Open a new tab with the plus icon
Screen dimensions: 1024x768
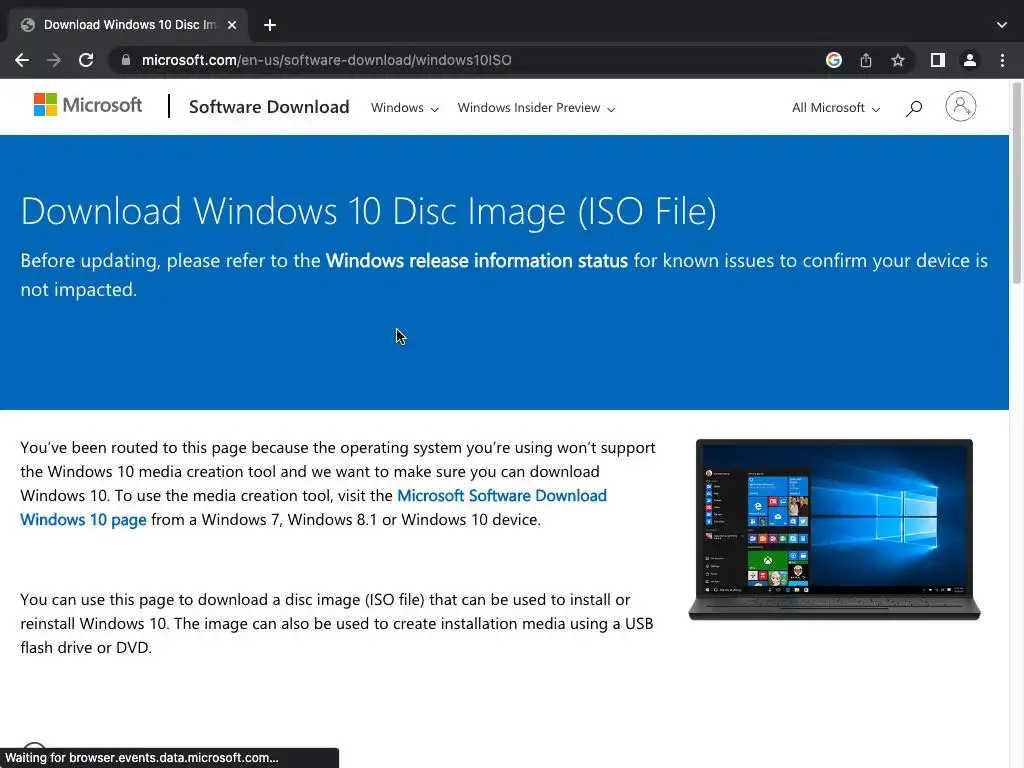coord(270,25)
